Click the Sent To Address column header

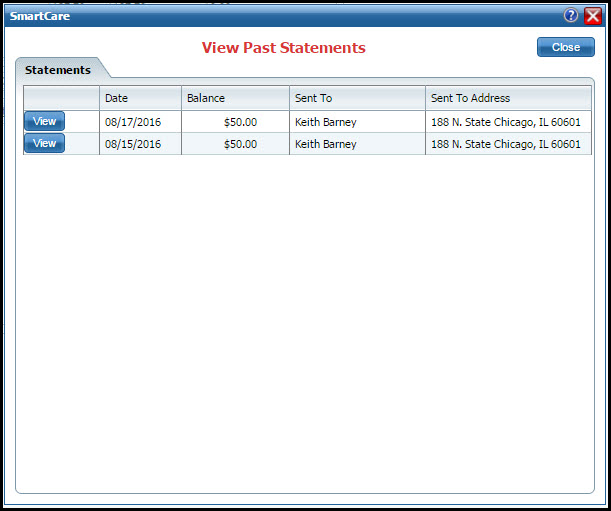click(470, 98)
